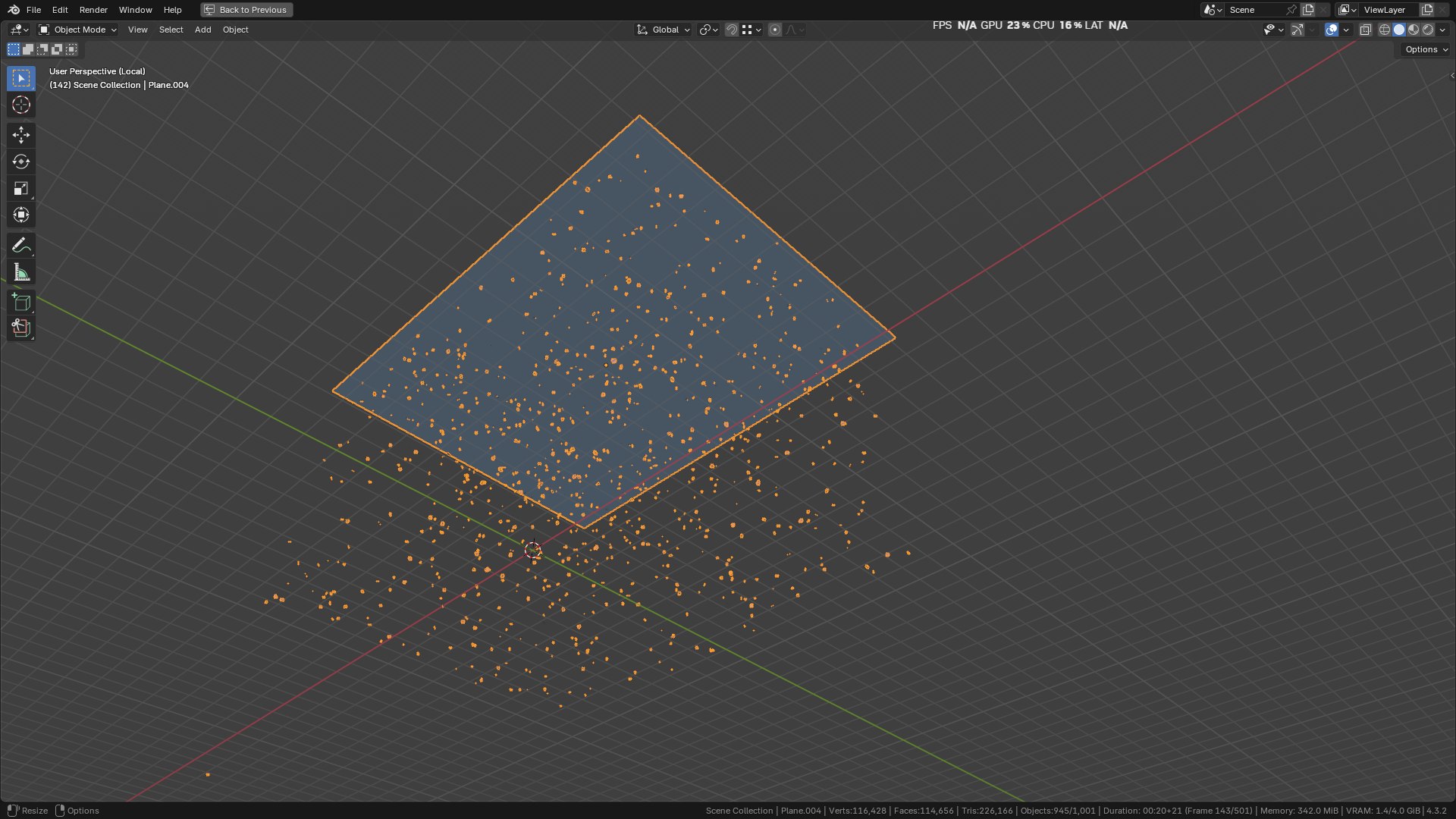
Task: Select the Select Box tool
Action: click(21, 78)
